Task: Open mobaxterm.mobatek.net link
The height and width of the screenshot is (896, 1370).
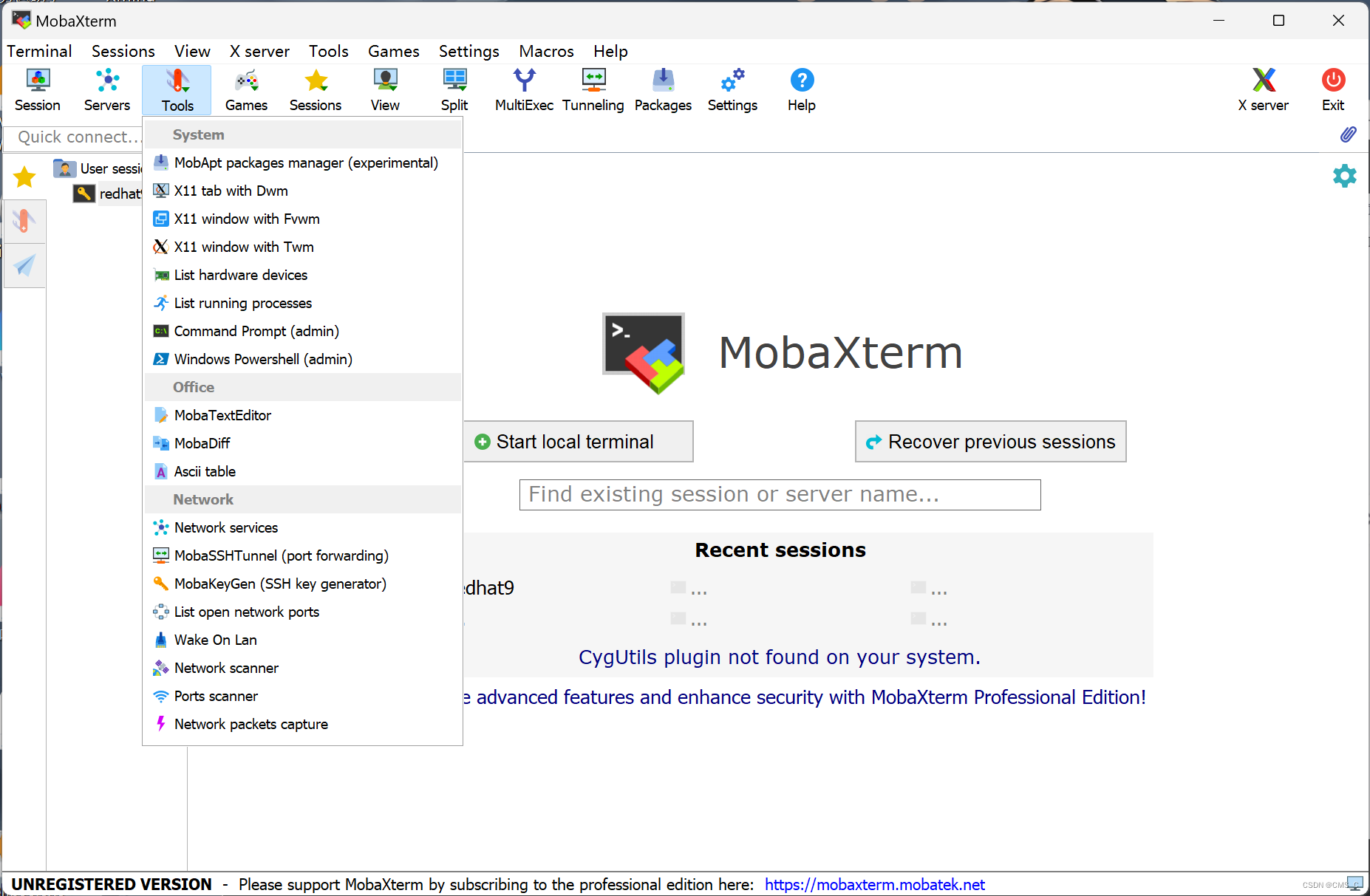Action: click(x=874, y=884)
